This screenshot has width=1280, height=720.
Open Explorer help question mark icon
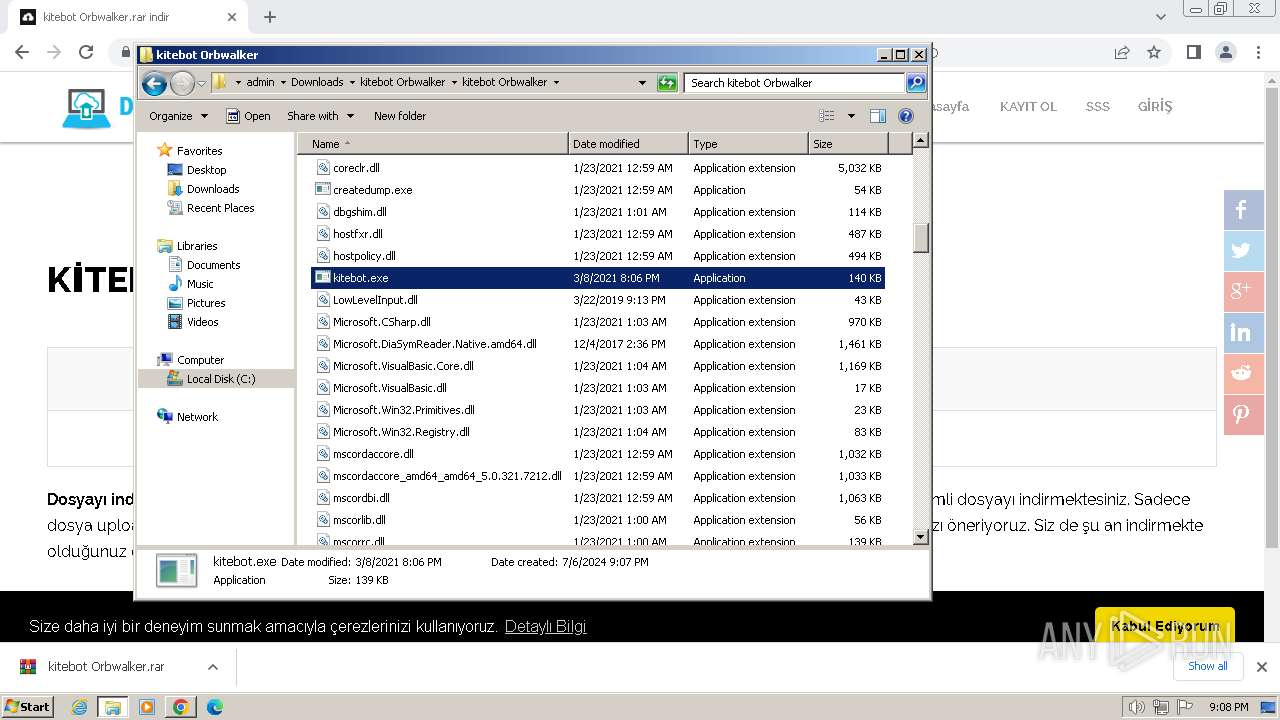click(906, 116)
